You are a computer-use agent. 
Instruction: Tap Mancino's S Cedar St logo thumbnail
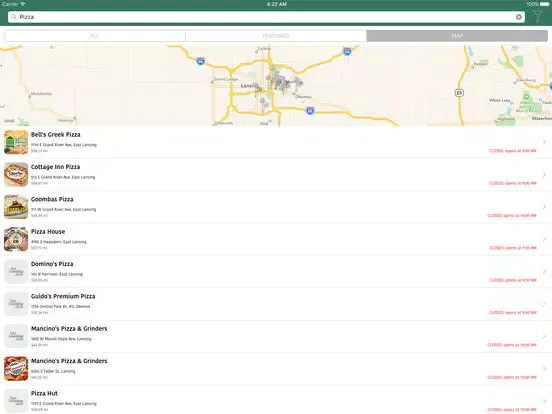[x=16, y=369]
